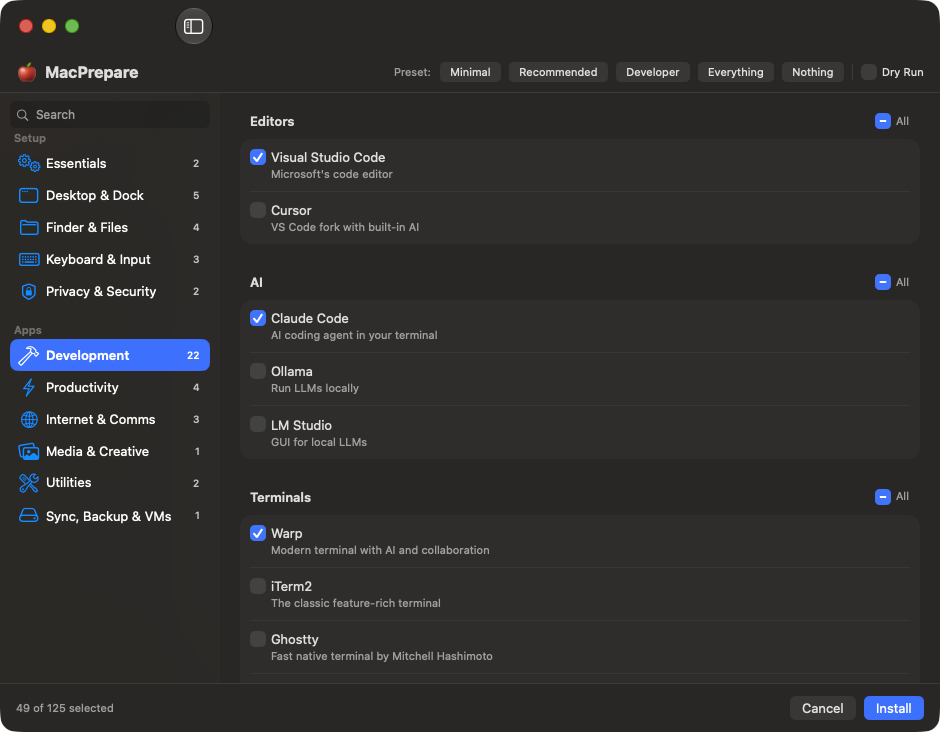The image size is (940, 732).
Task: Click the MacPrepare apple logo
Action: (27, 72)
